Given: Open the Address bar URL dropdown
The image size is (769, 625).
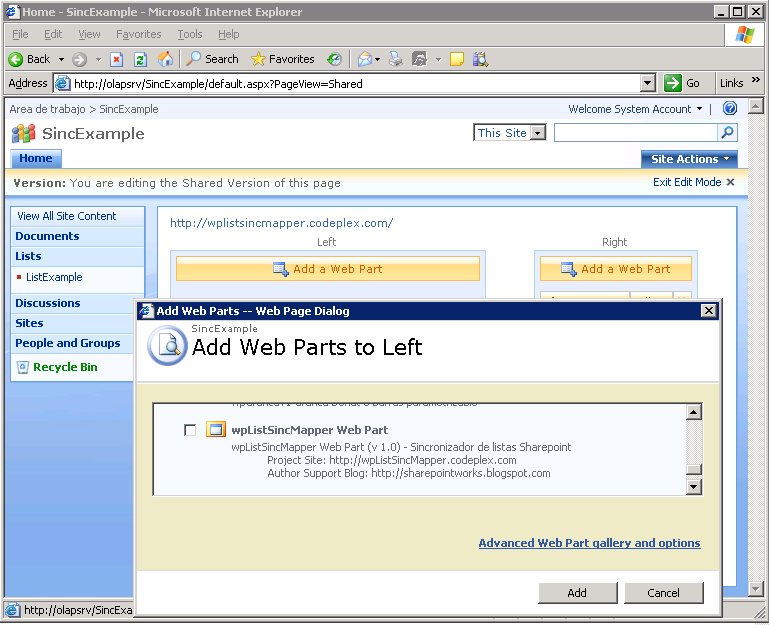Looking at the screenshot, I should pos(648,83).
